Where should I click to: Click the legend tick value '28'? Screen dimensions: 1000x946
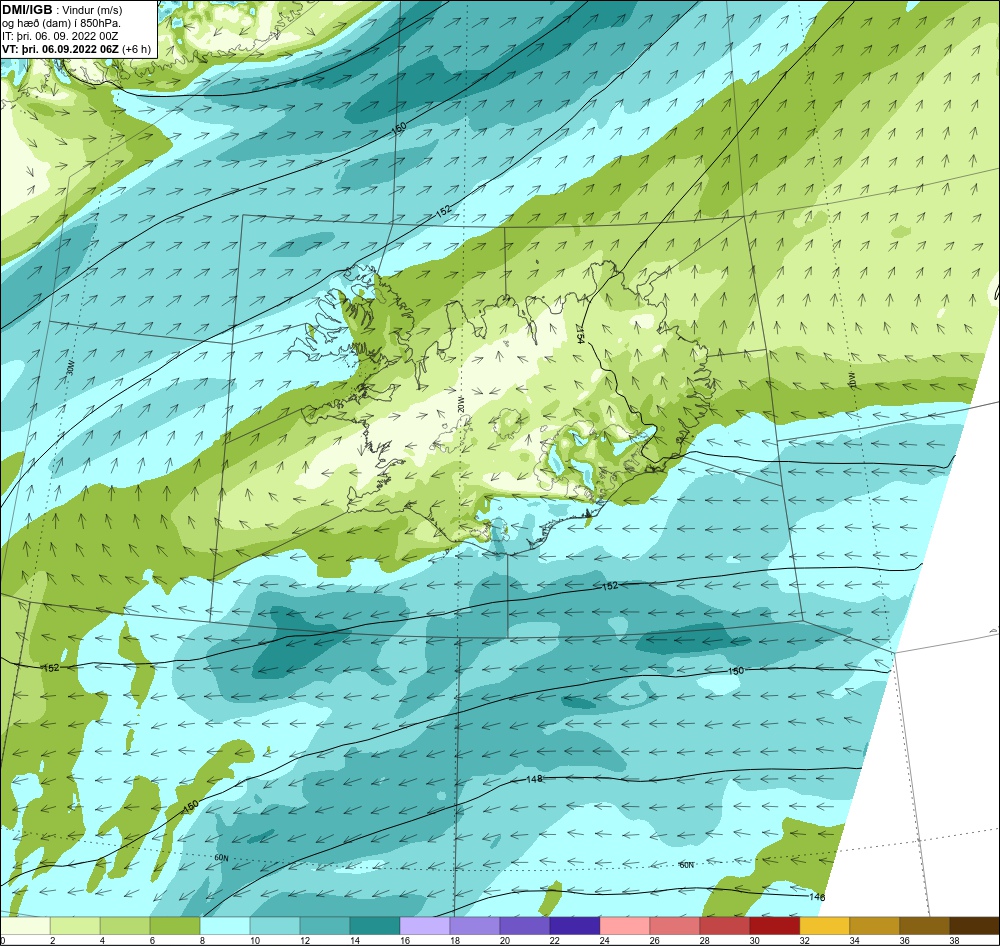pos(704,940)
